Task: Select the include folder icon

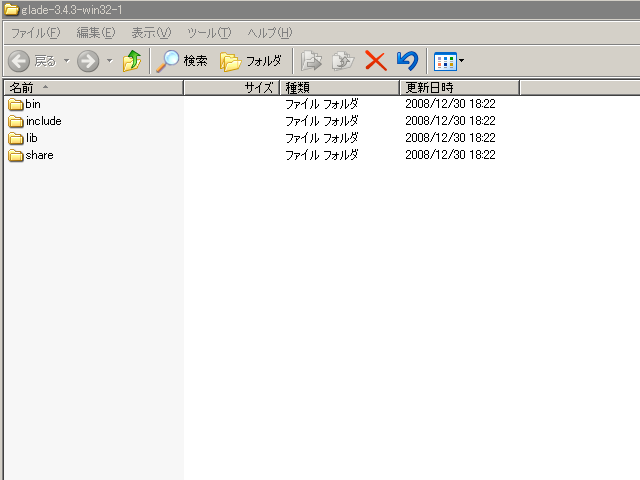Action: click(x=16, y=121)
